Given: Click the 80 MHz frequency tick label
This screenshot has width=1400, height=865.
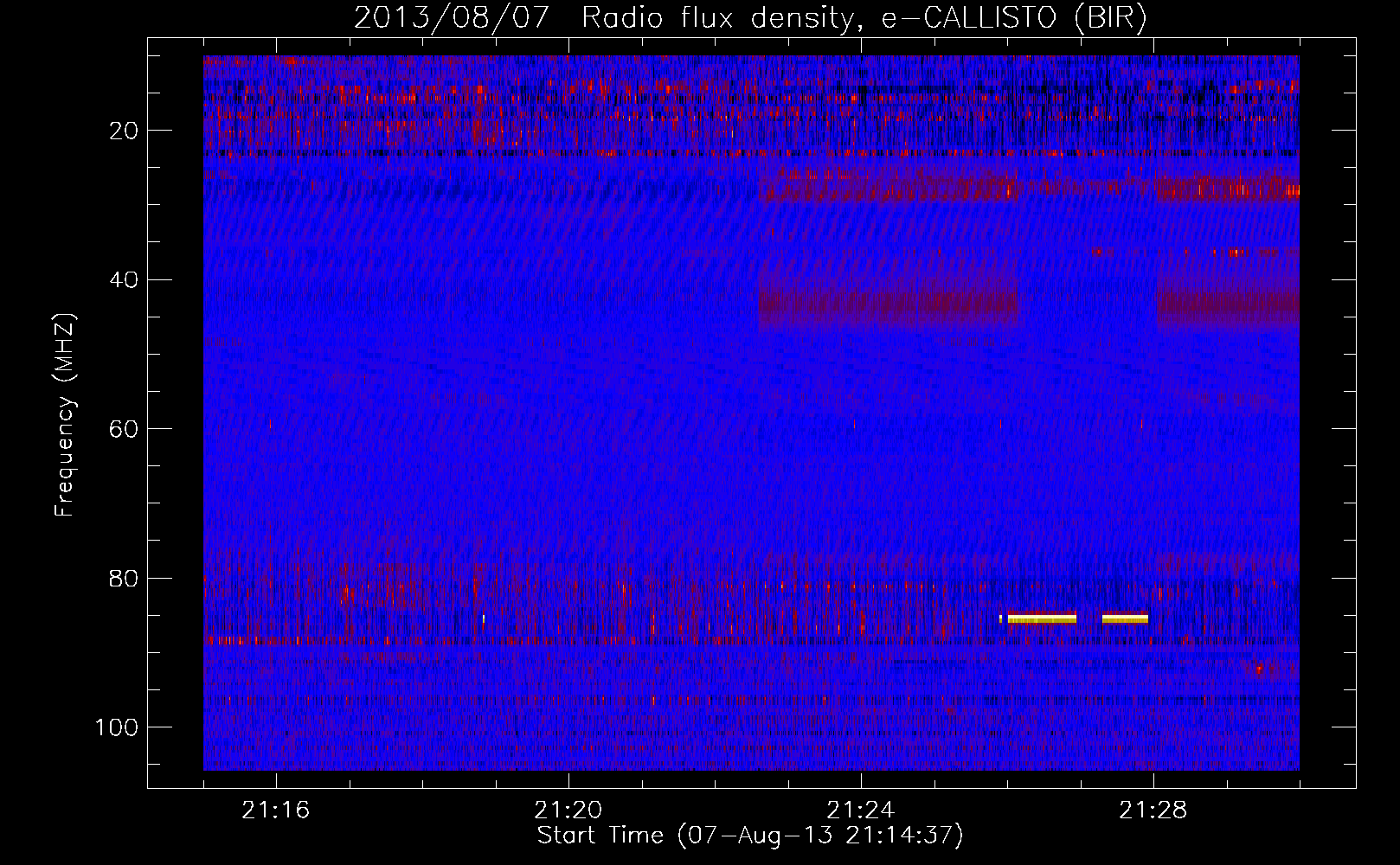Looking at the screenshot, I should [124, 578].
